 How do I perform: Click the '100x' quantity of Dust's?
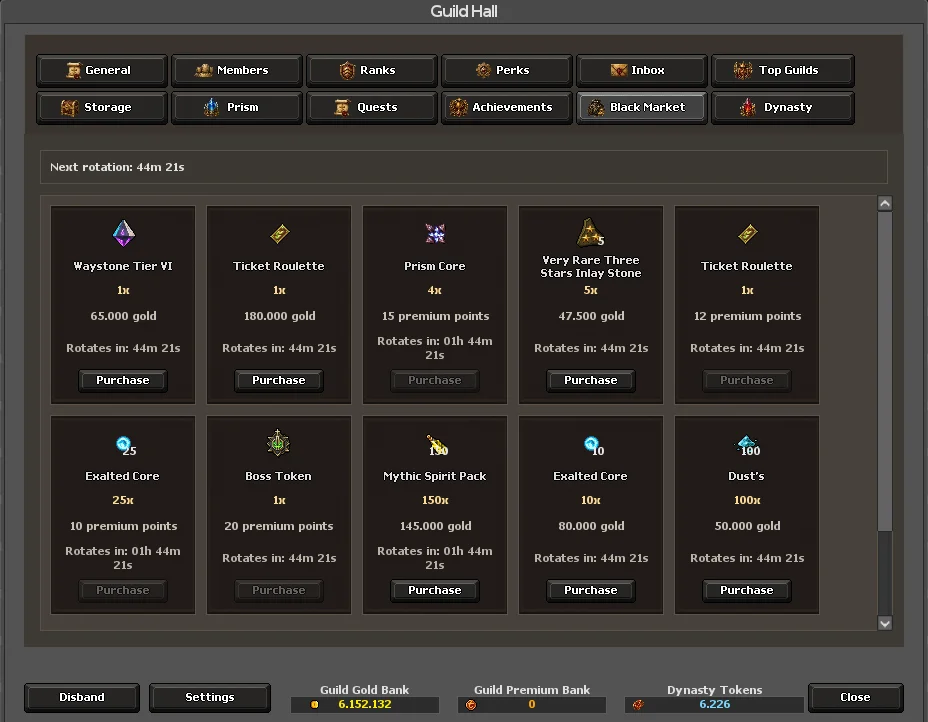click(x=747, y=500)
